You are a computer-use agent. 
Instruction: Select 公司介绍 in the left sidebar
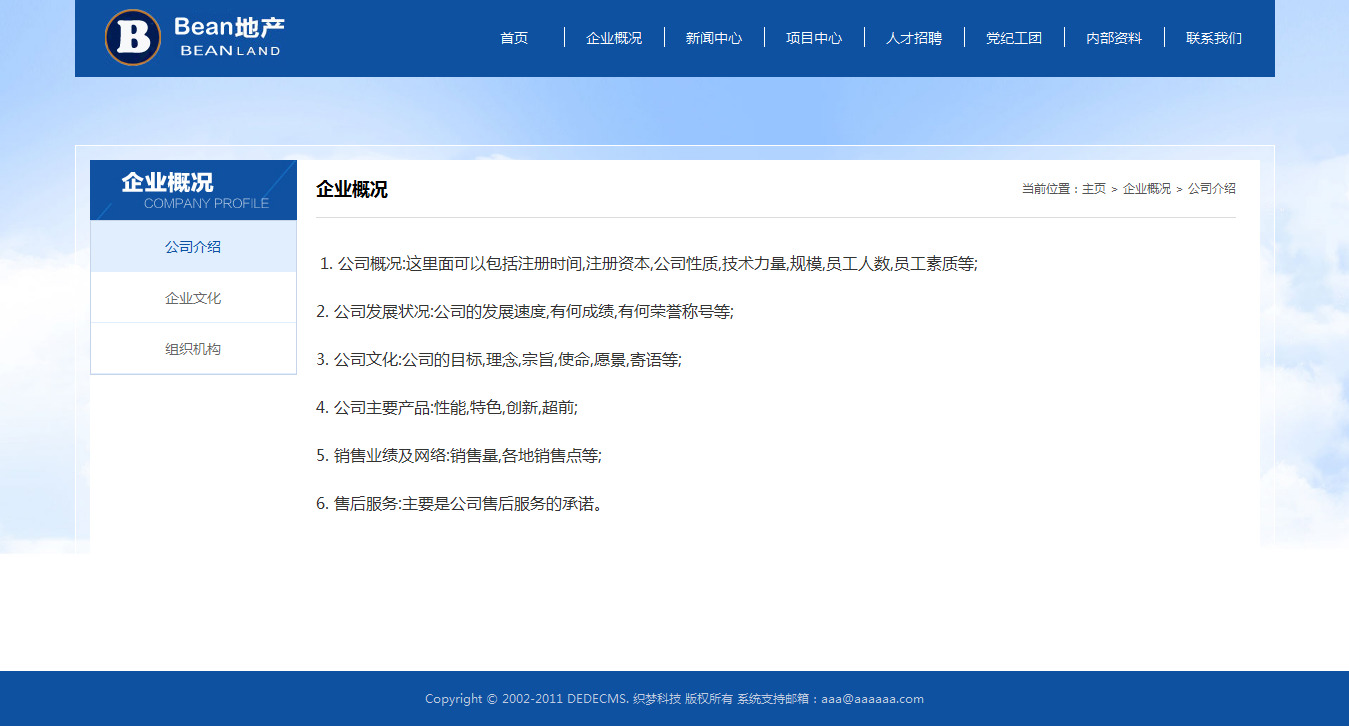pyautogui.click(x=193, y=247)
